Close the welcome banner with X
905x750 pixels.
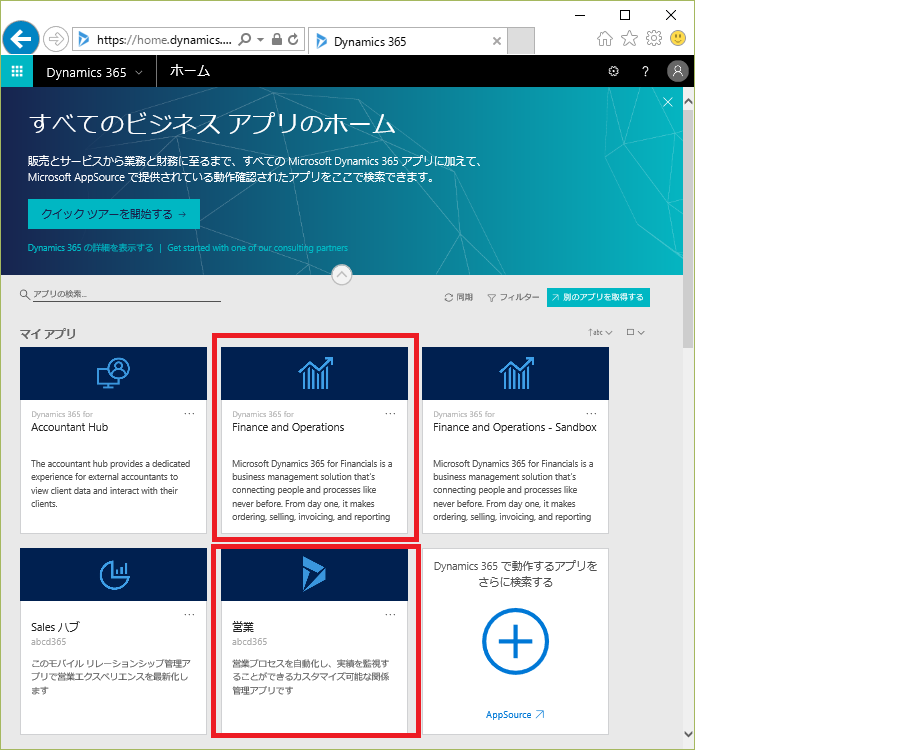click(668, 102)
